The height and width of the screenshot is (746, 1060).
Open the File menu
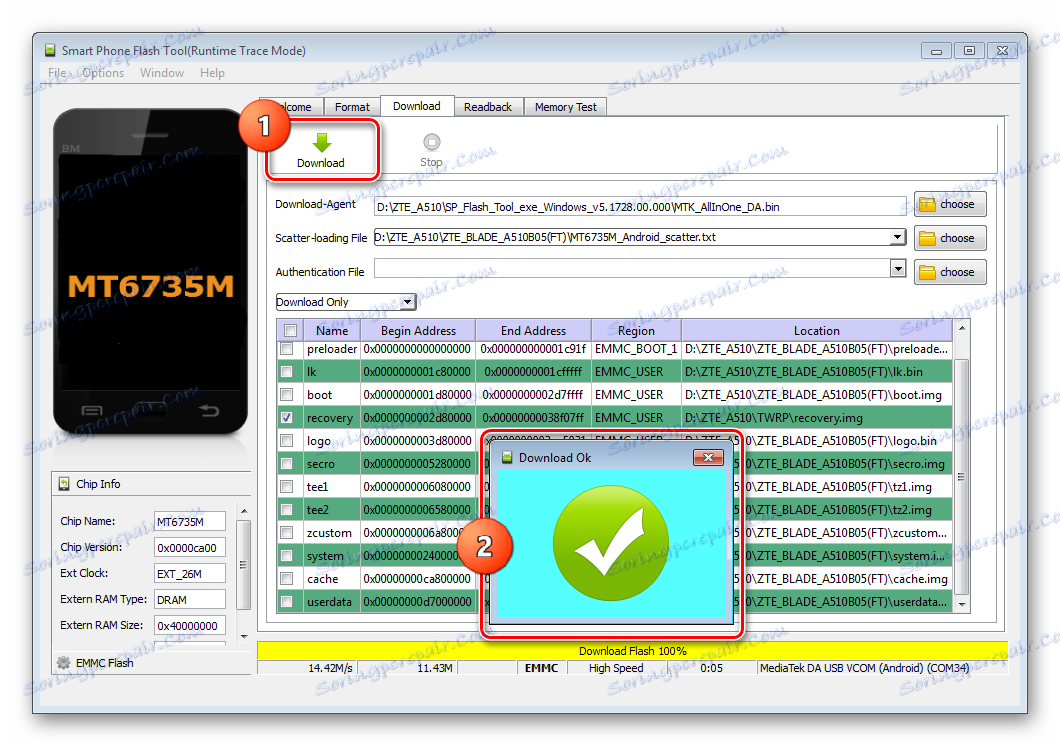pyautogui.click(x=57, y=73)
